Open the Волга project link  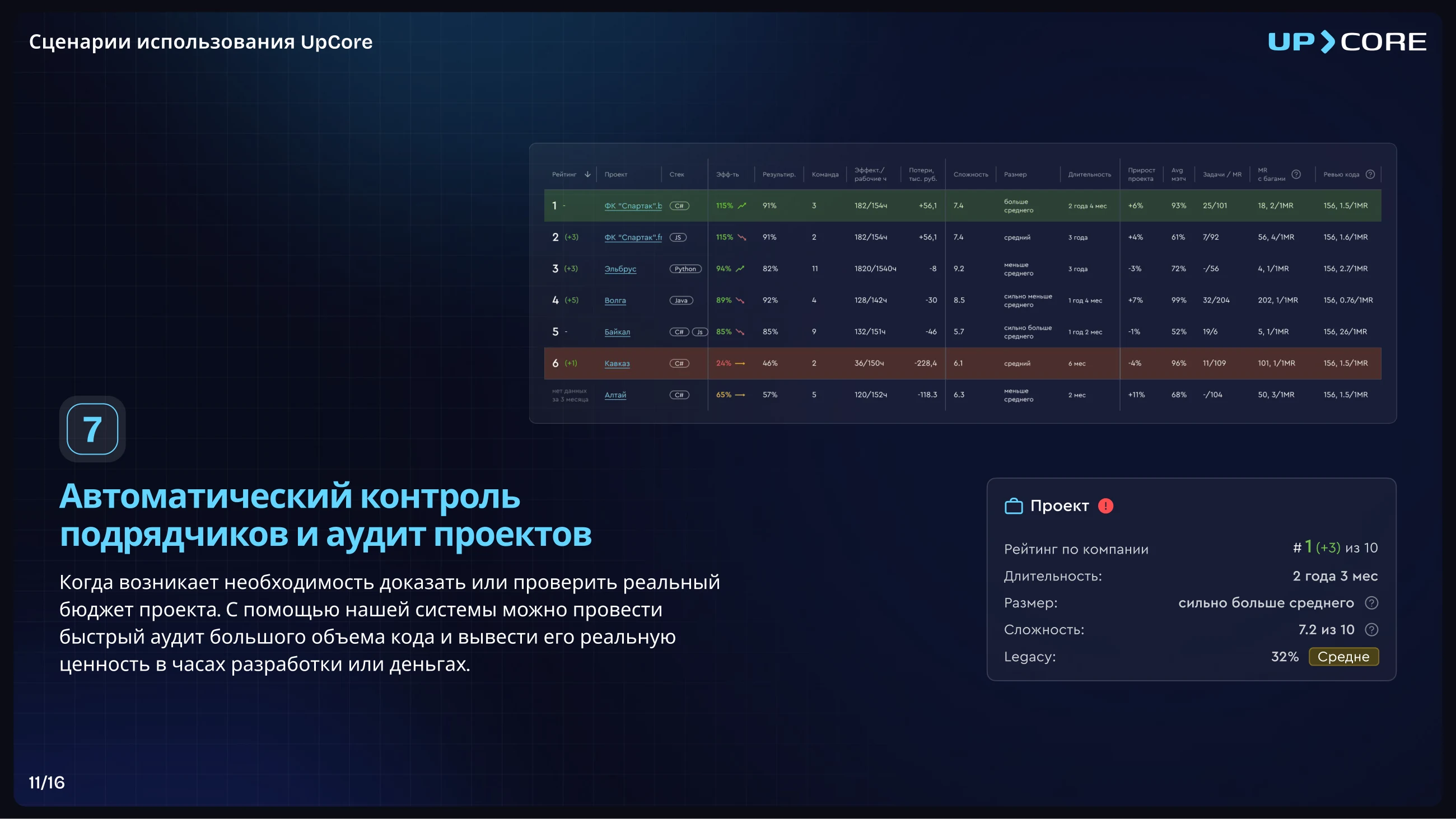point(615,301)
